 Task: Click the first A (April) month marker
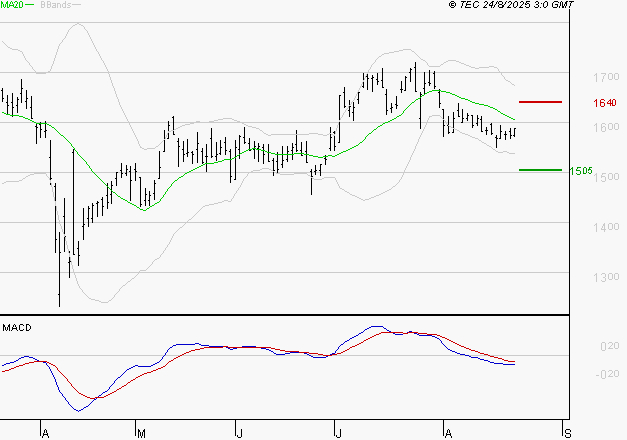tap(45, 433)
